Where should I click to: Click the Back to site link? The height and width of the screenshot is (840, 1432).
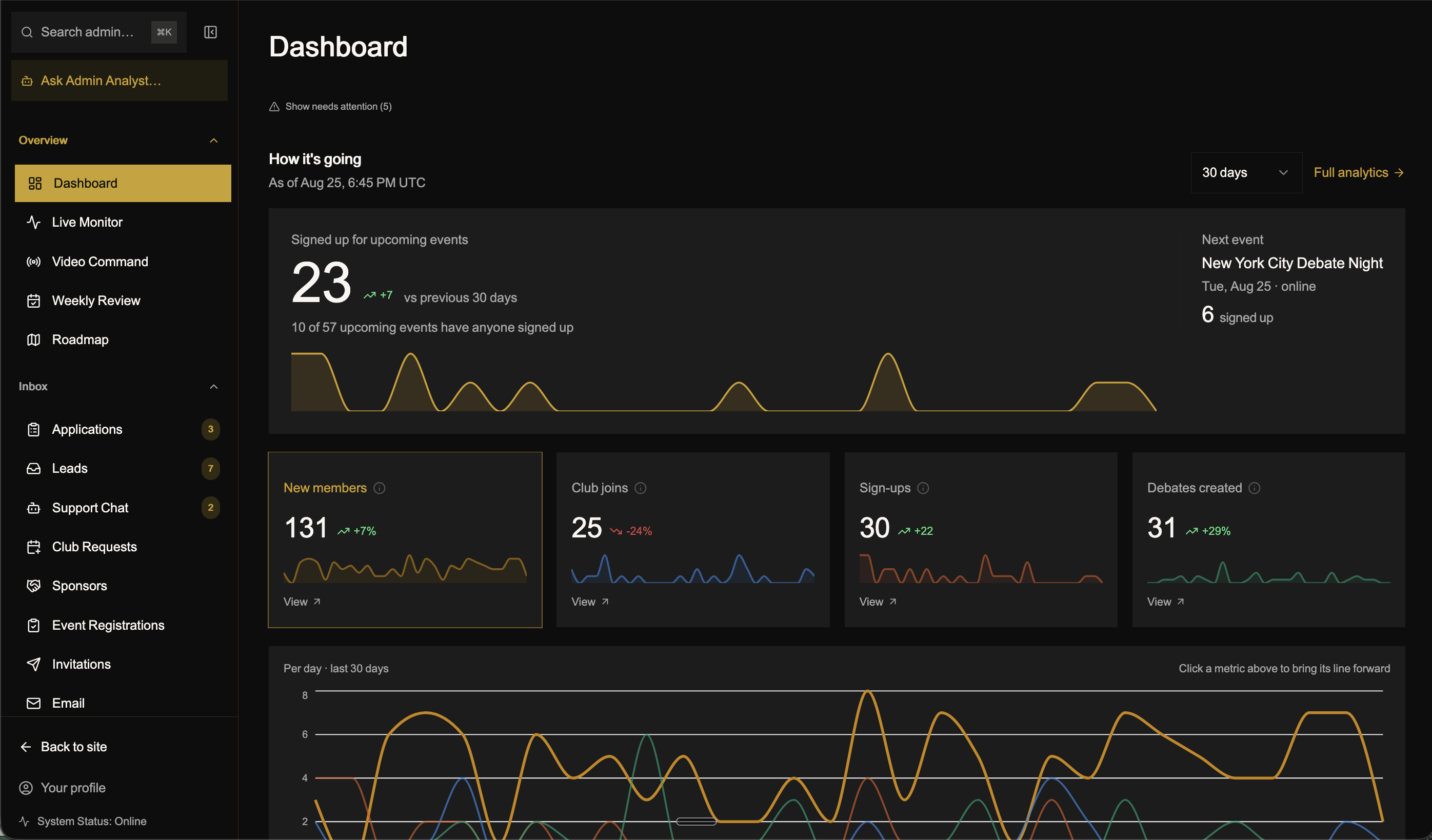(63, 747)
